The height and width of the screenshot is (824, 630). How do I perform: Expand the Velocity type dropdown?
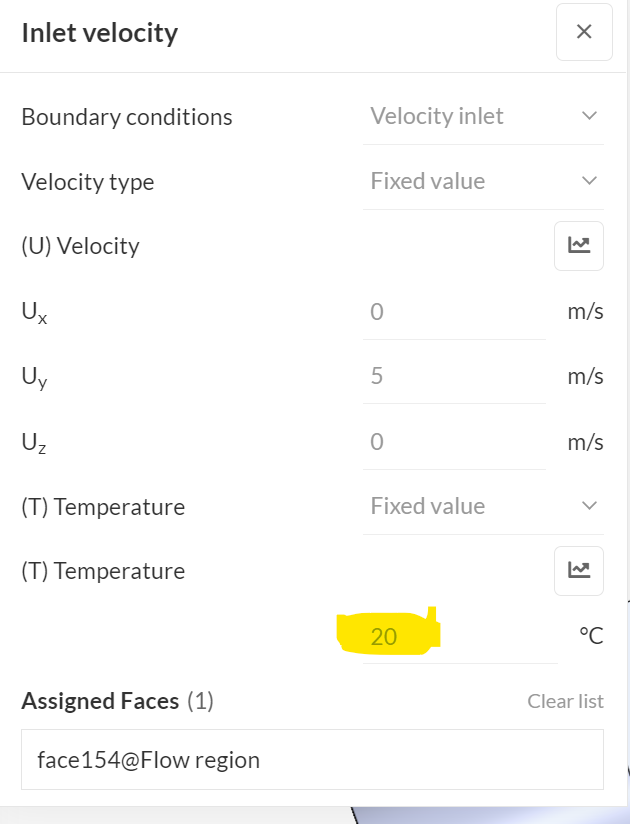(x=483, y=182)
